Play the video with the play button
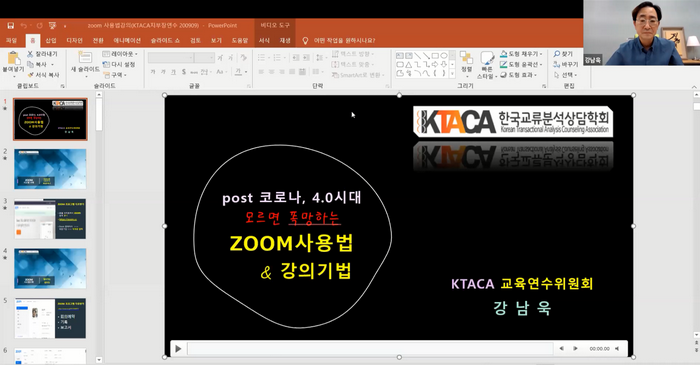The image size is (700, 365). [178, 348]
